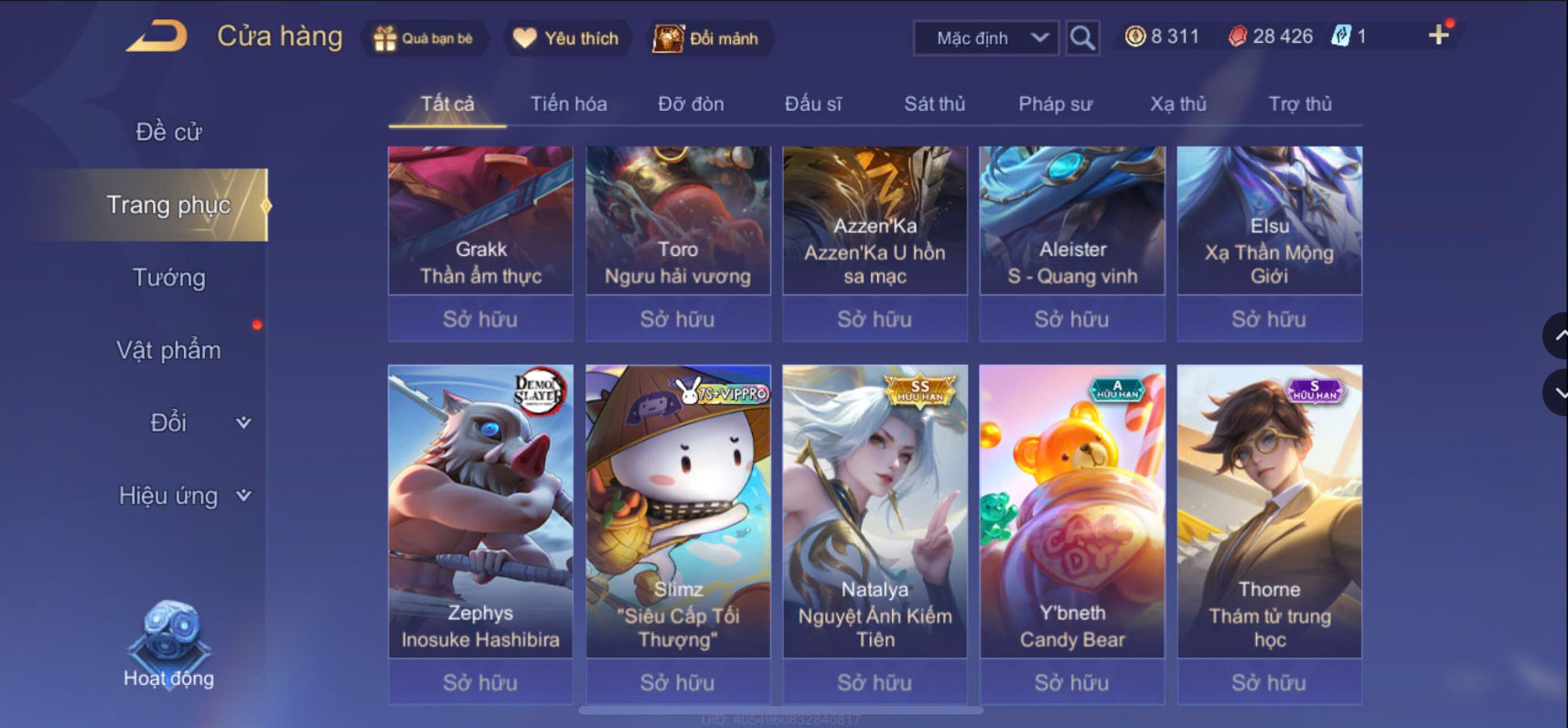Switch to the Sát thủ tab
The image size is (1568, 728).
(934, 104)
